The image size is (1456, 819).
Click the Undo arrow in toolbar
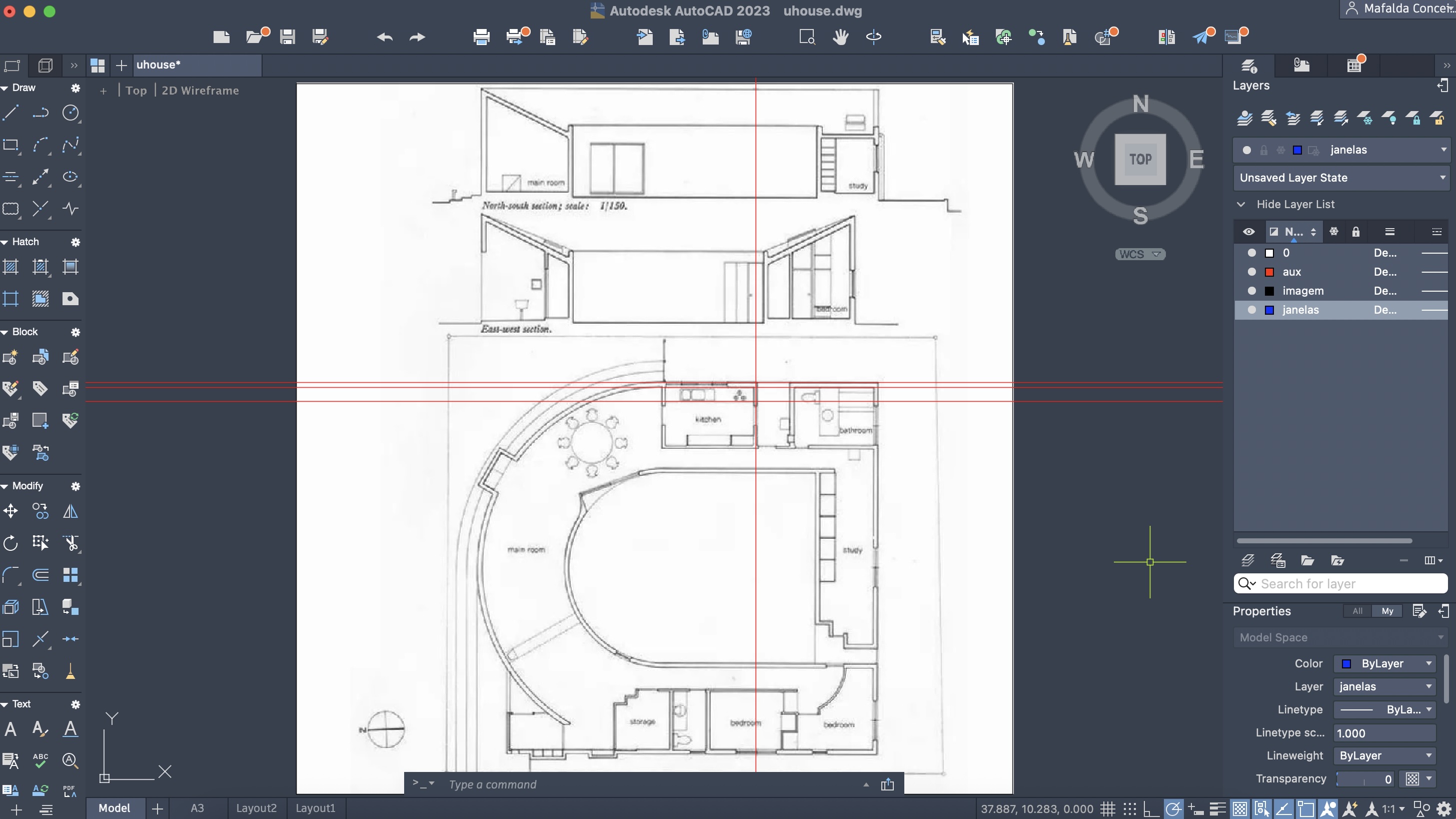click(x=384, y=38)
